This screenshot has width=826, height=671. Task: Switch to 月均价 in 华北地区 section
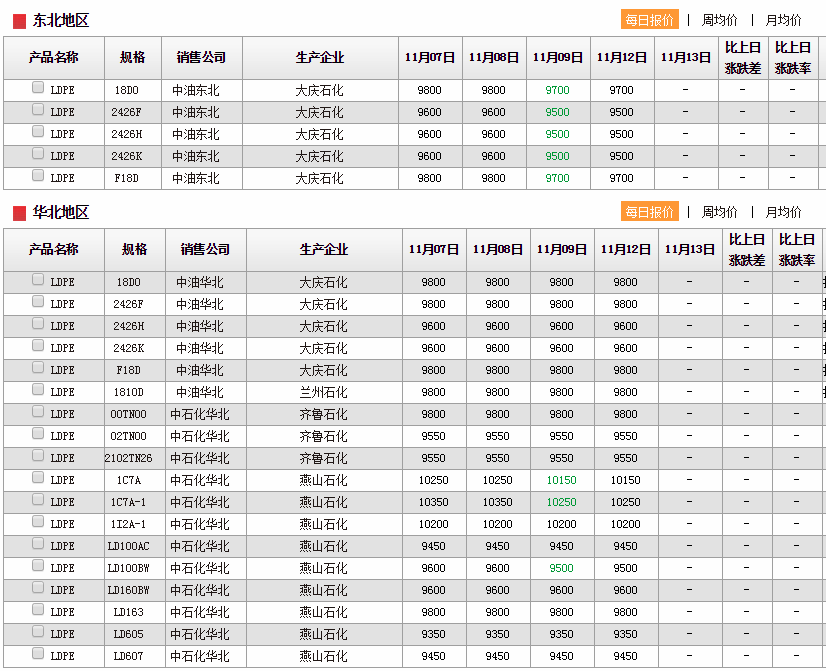tap(783, 212)
